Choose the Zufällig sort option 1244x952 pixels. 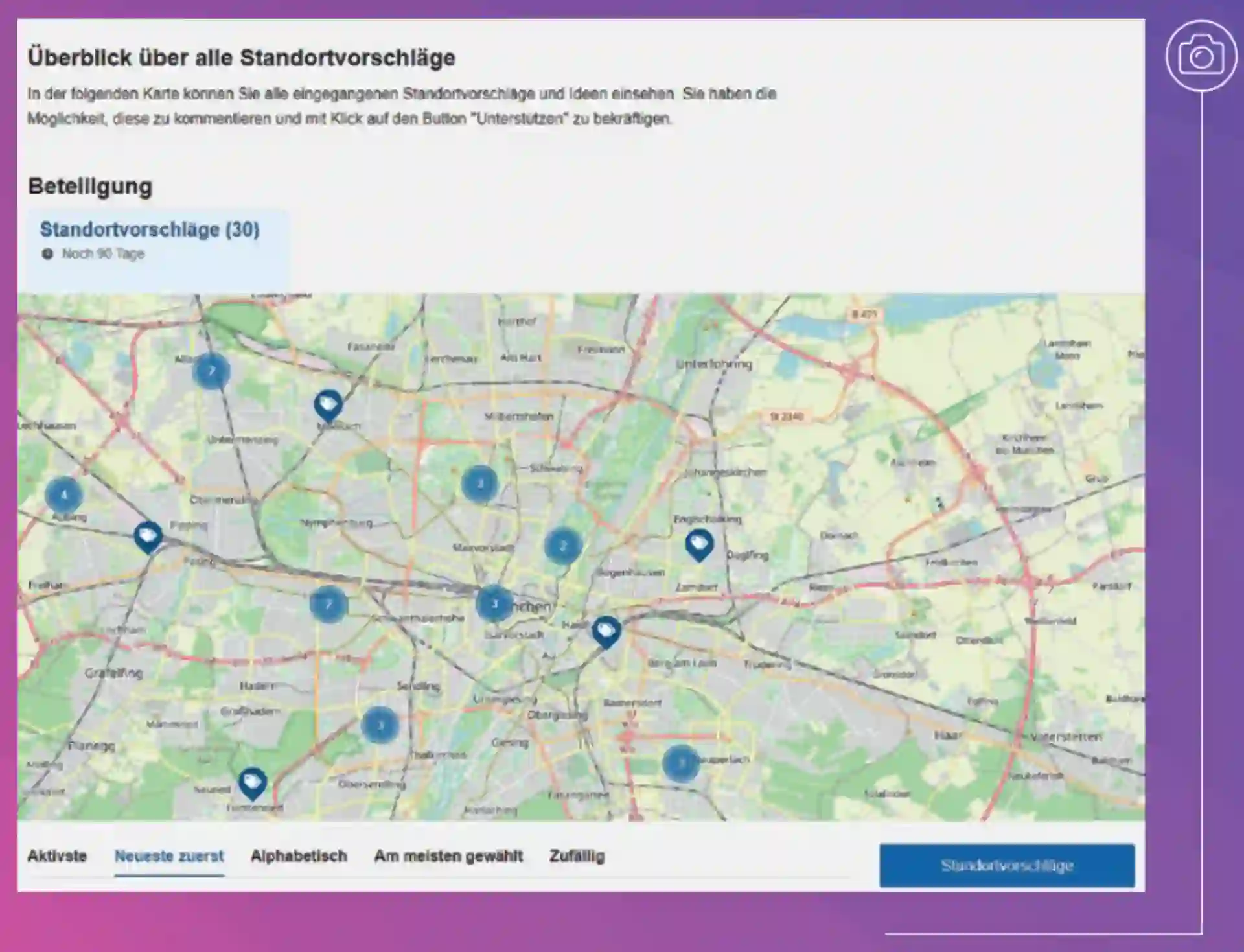(x=577, y=856)
